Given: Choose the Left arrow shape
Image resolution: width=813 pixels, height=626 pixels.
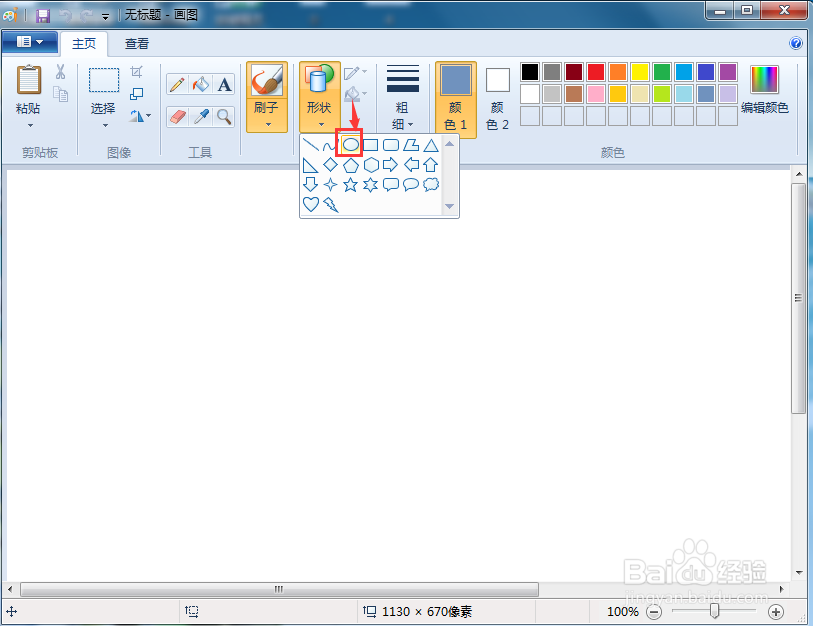Looking at the screenshot, I should [x=411, y=165].
